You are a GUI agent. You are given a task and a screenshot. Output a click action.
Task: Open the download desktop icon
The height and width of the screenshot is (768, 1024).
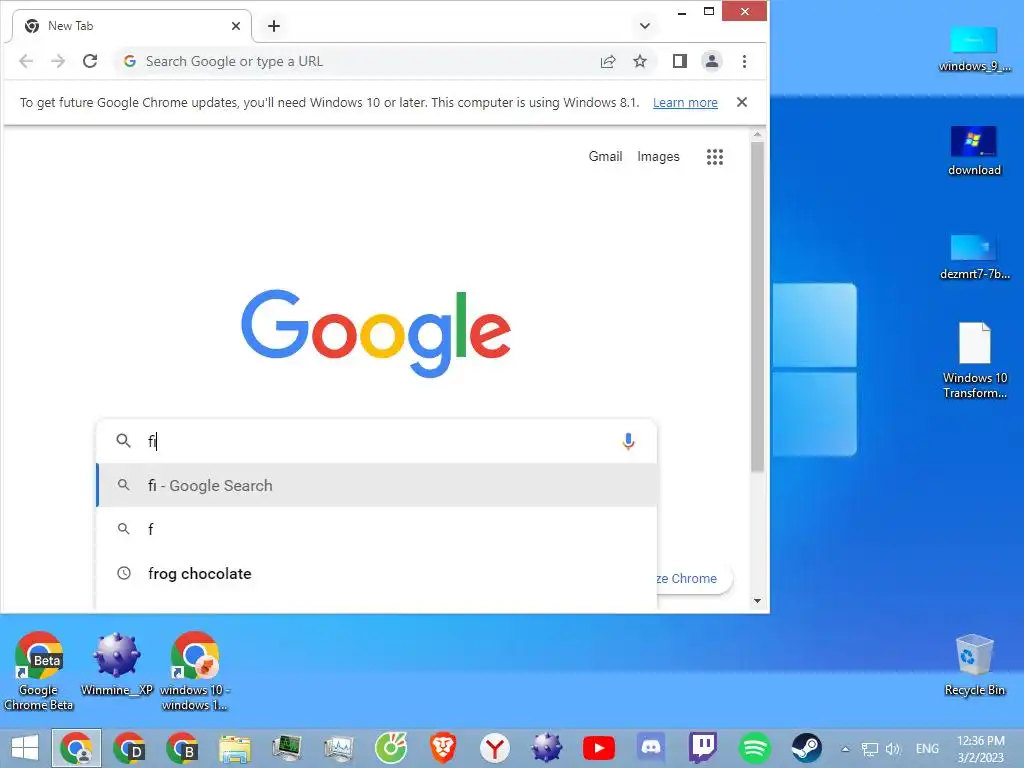(974, 151)
